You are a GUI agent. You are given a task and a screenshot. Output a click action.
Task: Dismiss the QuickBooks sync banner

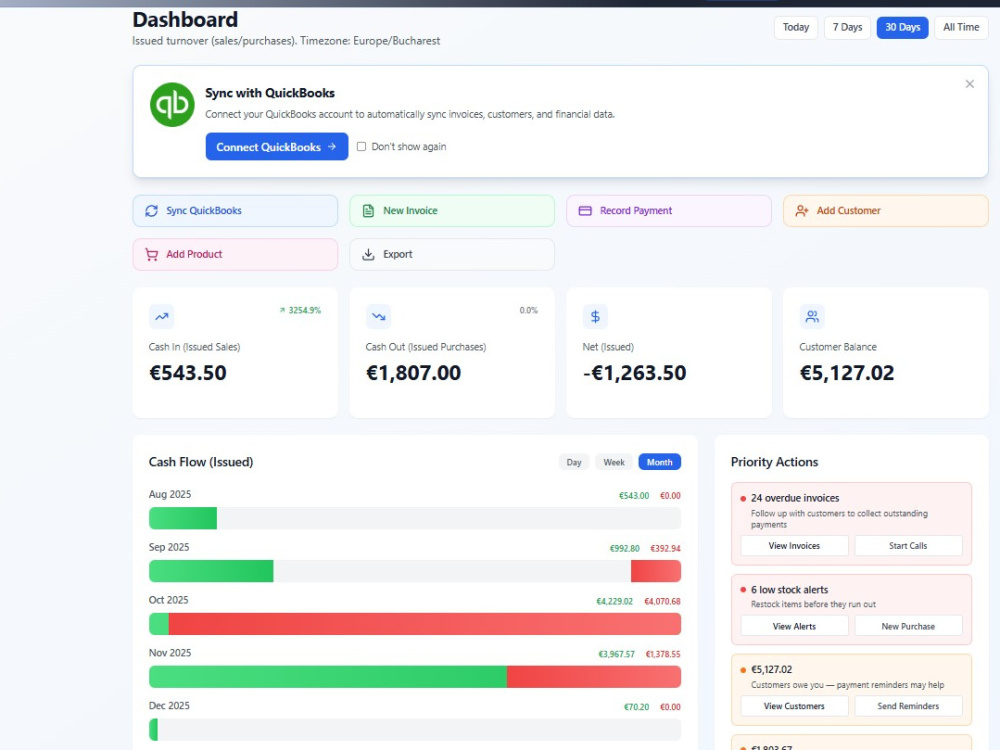click(969, 84)
